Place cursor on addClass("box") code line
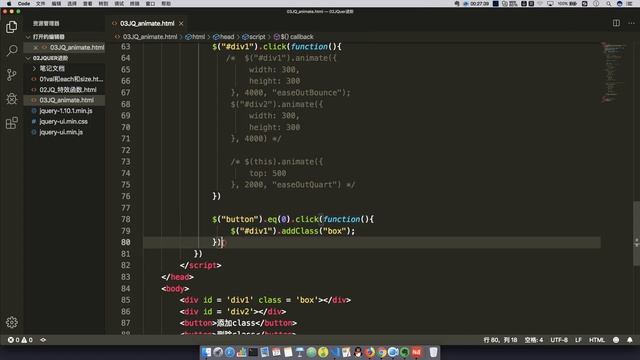The width and height of the screenshot is (640, 360). coord(292,231)
